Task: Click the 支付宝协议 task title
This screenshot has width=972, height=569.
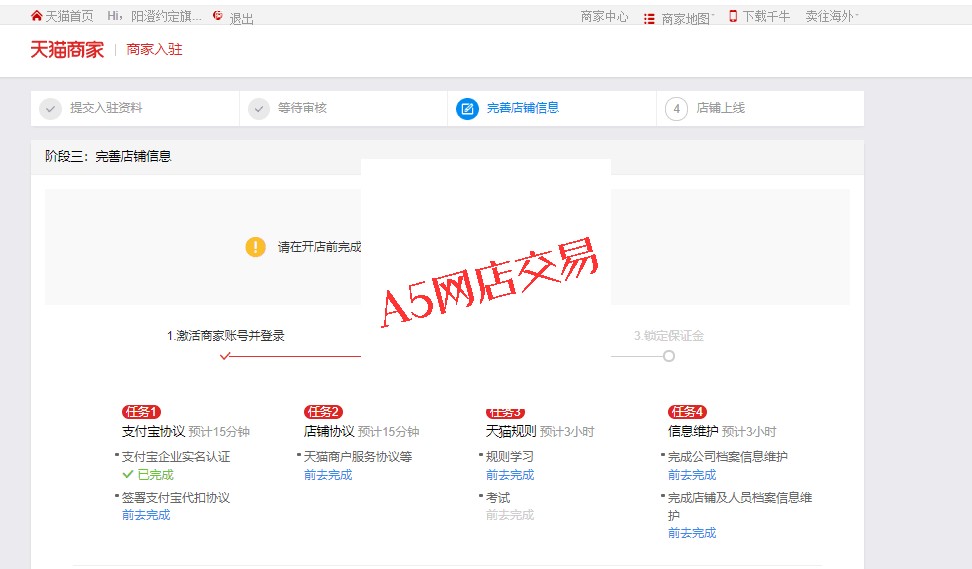Action: click(x=153, y=431)
